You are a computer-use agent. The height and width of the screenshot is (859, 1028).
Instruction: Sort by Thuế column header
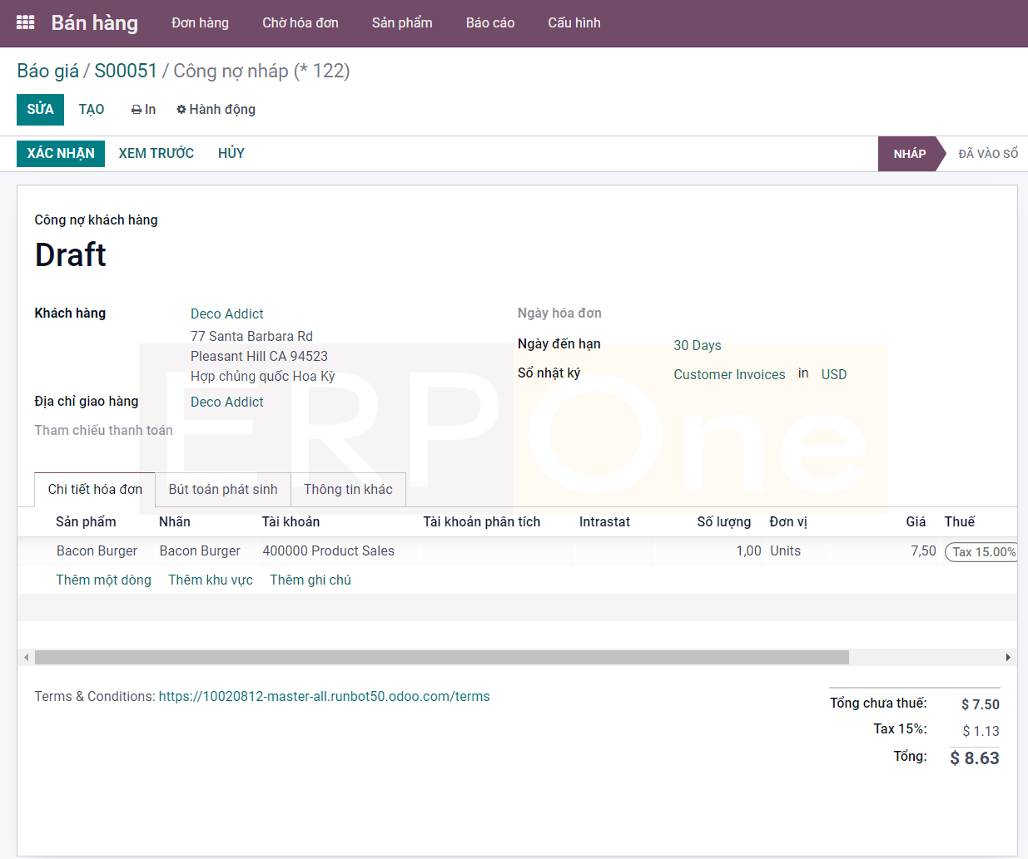click(x=959, y=522)
